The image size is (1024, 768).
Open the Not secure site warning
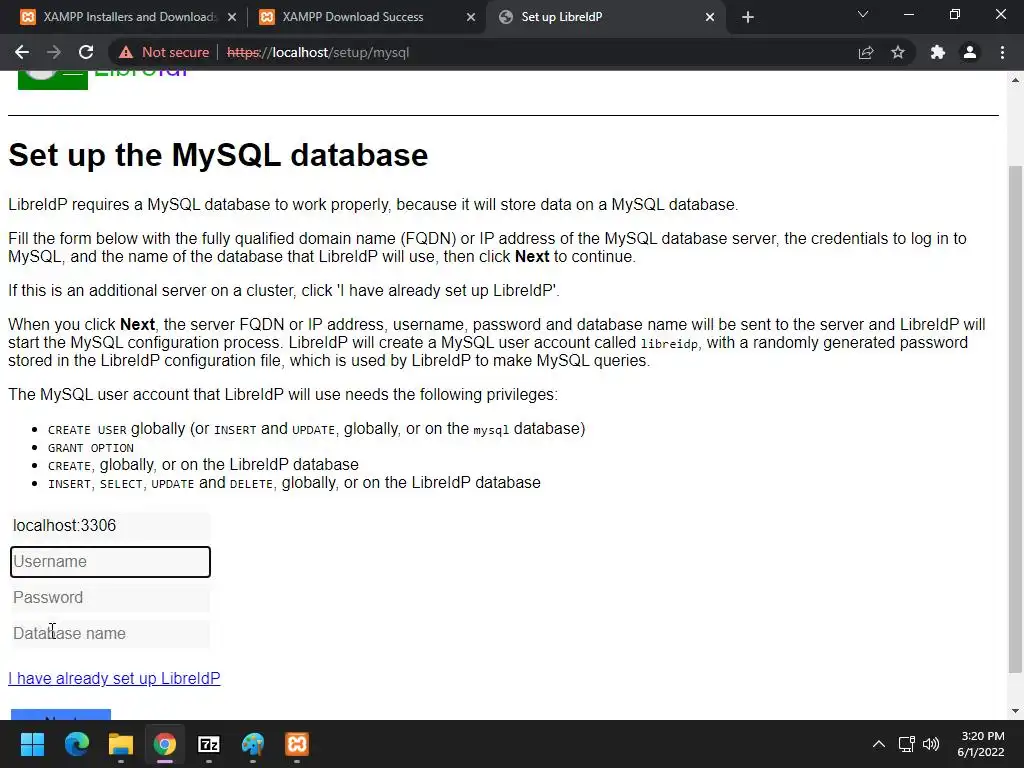point(164,52)
